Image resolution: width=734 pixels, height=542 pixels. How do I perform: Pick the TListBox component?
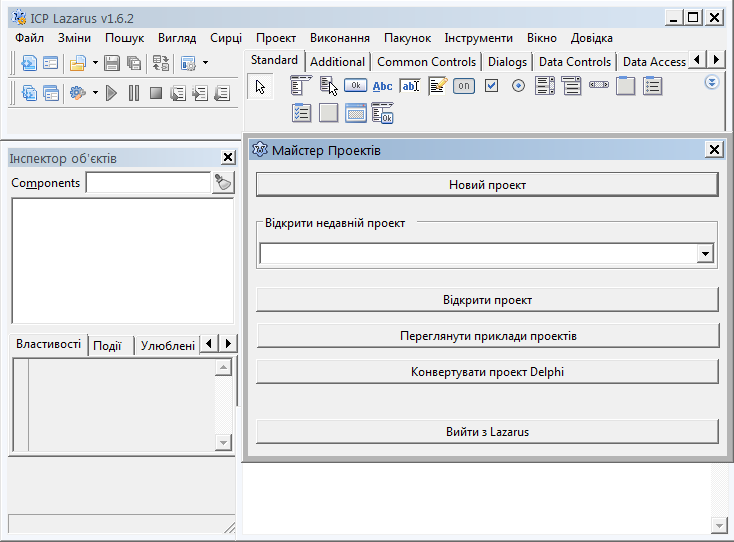pos(544,86)
